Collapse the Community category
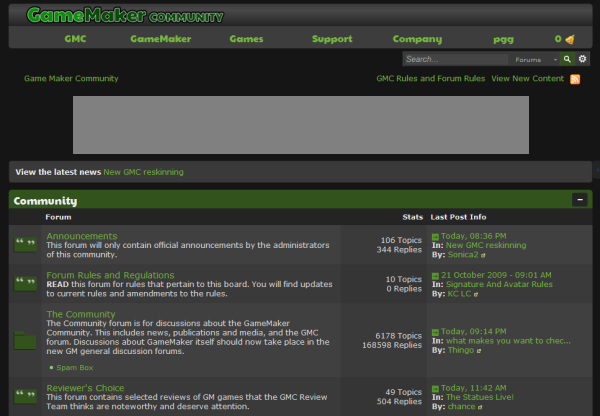 [580, 200]
